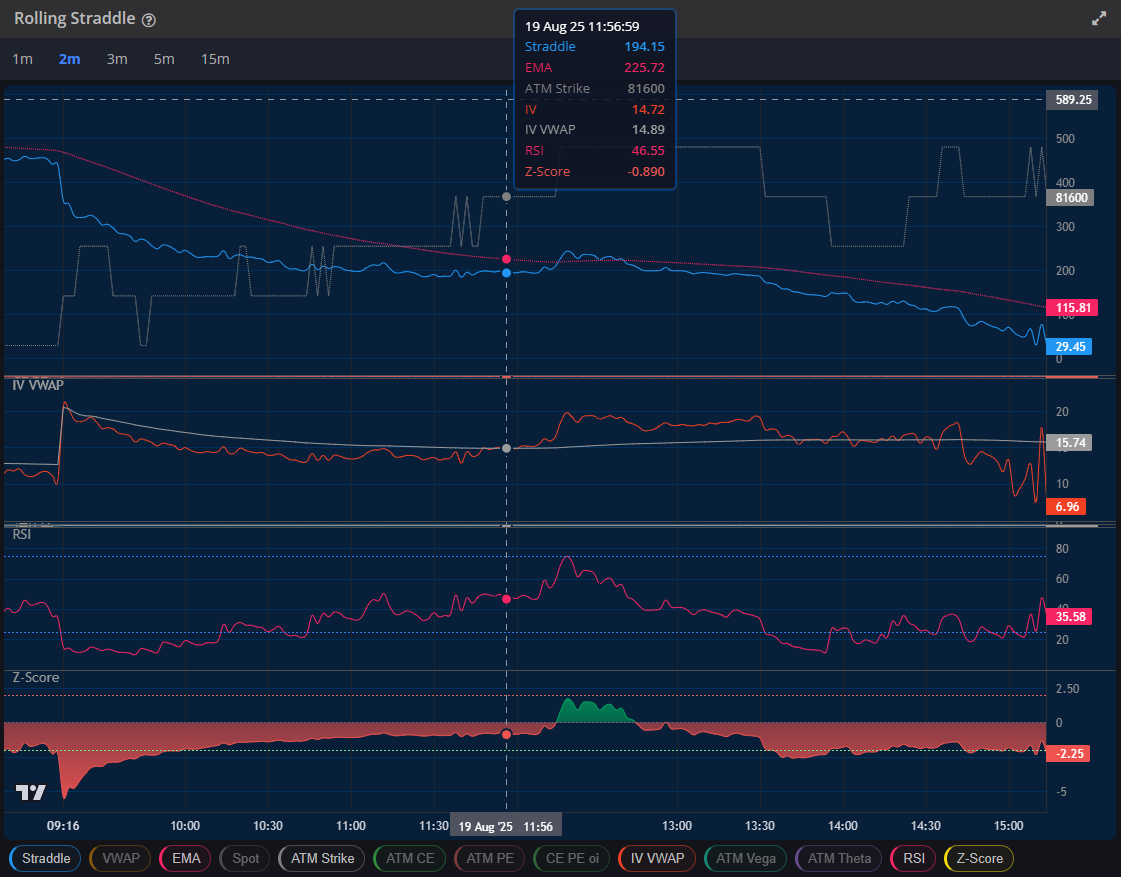Enable the VWAP overlay
The width and height of the screenshot is (1121, 877).
(119, 858)
